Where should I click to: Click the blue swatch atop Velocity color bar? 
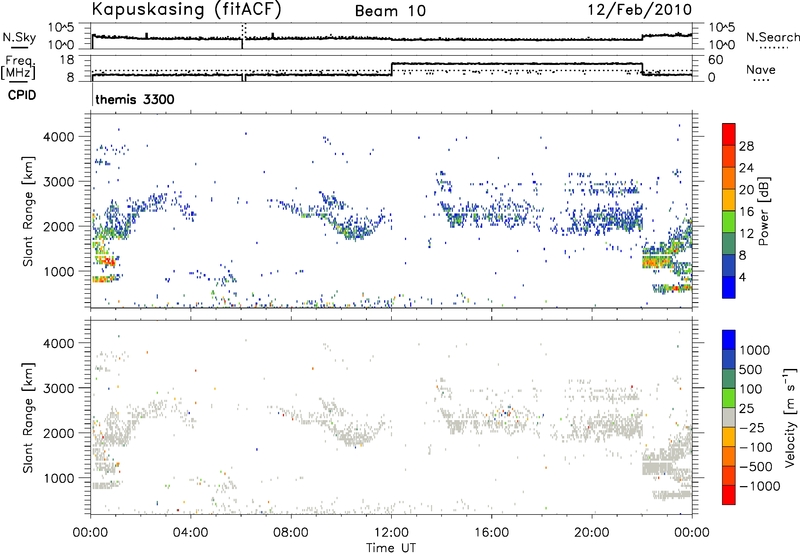click(x=729, y=340)
